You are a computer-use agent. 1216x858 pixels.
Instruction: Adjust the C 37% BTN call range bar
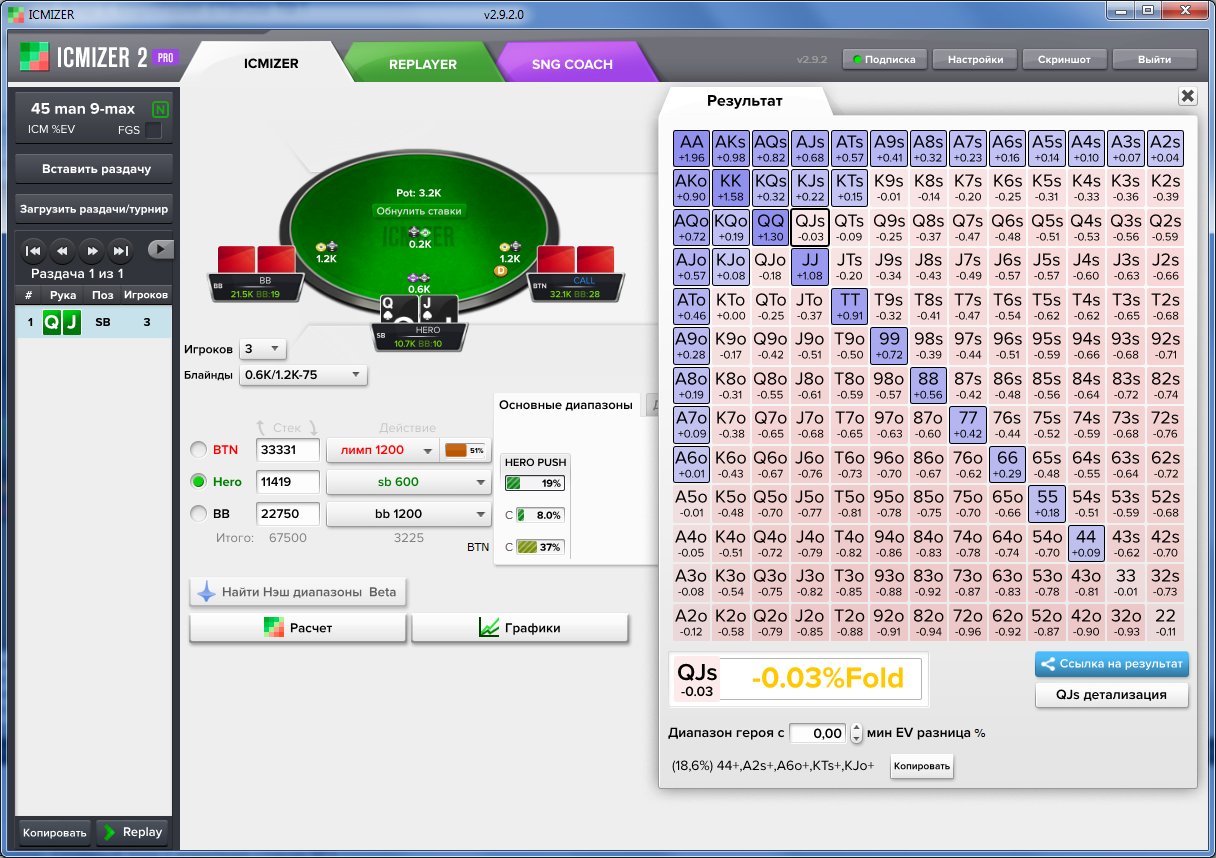coord(539,547)
